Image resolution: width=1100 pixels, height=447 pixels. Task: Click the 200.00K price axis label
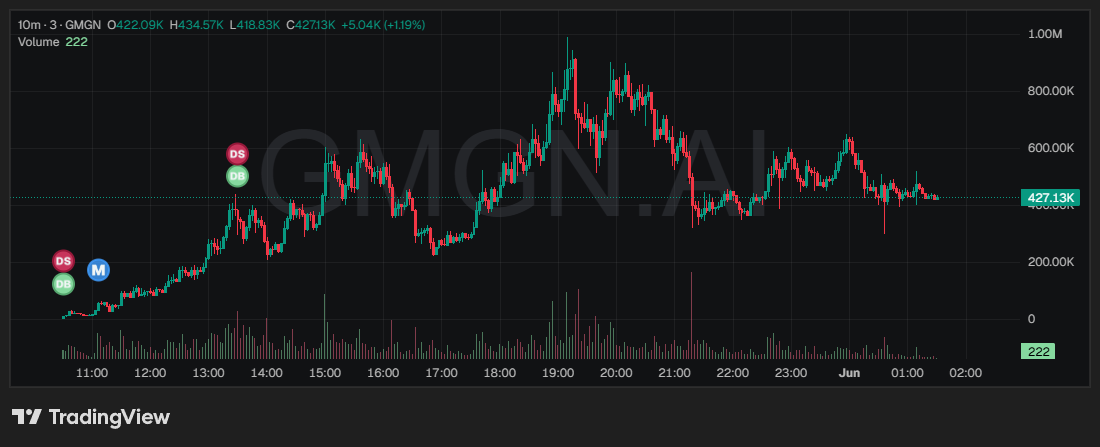[1051, 262]
